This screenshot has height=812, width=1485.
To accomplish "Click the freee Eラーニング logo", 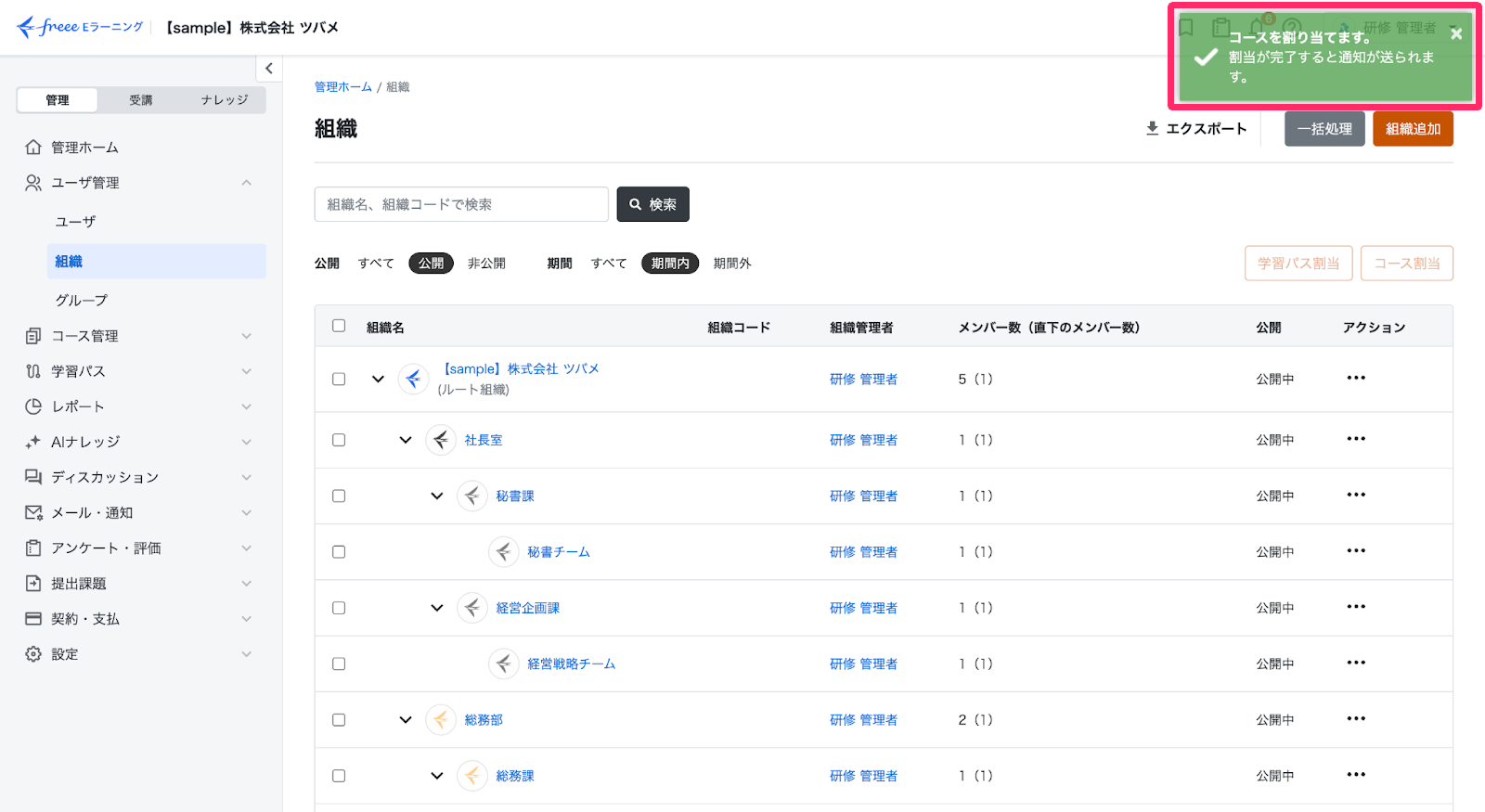I will (x=80, y=27).
